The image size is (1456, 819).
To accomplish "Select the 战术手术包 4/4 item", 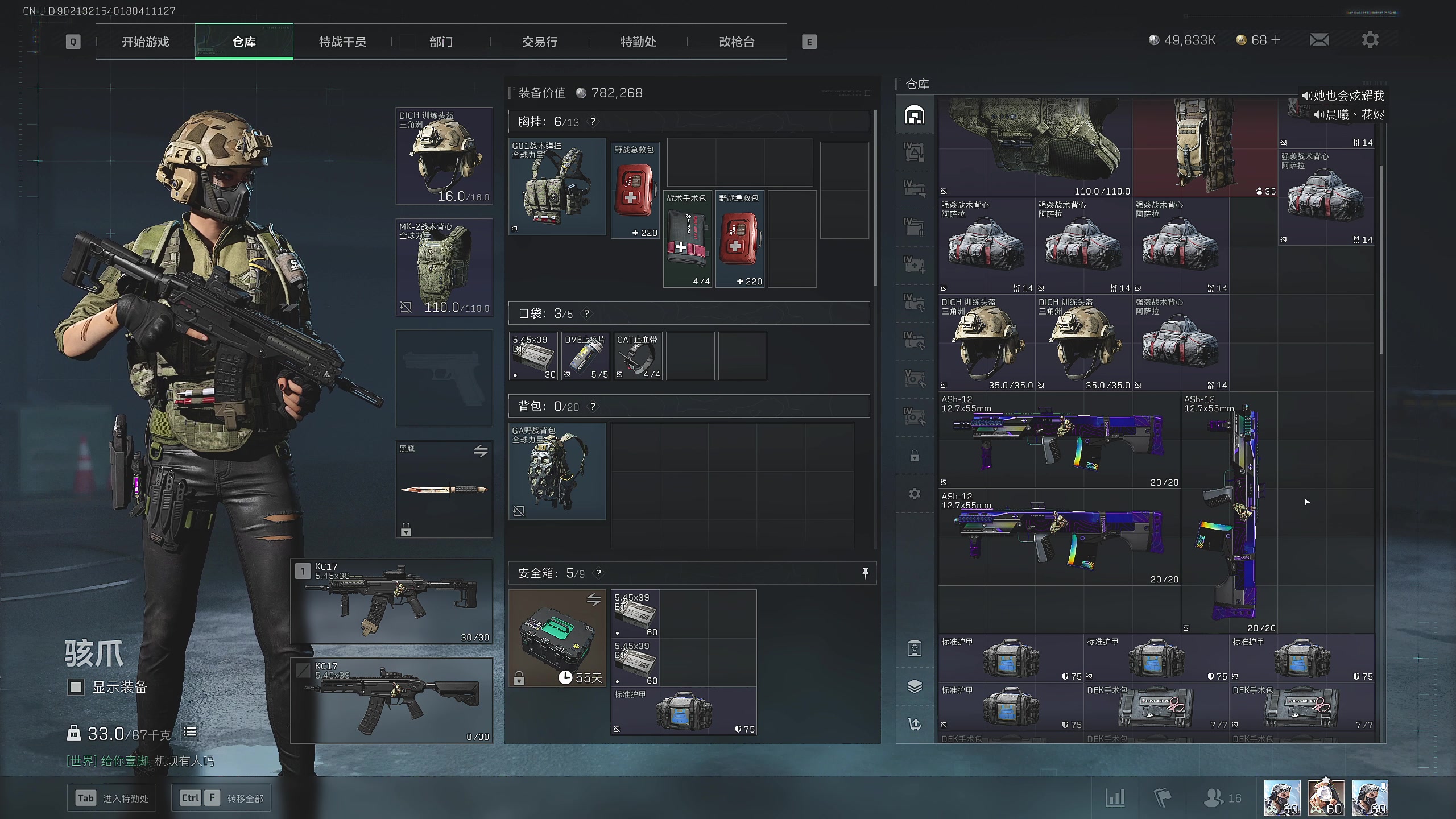I will click(687, 239).
